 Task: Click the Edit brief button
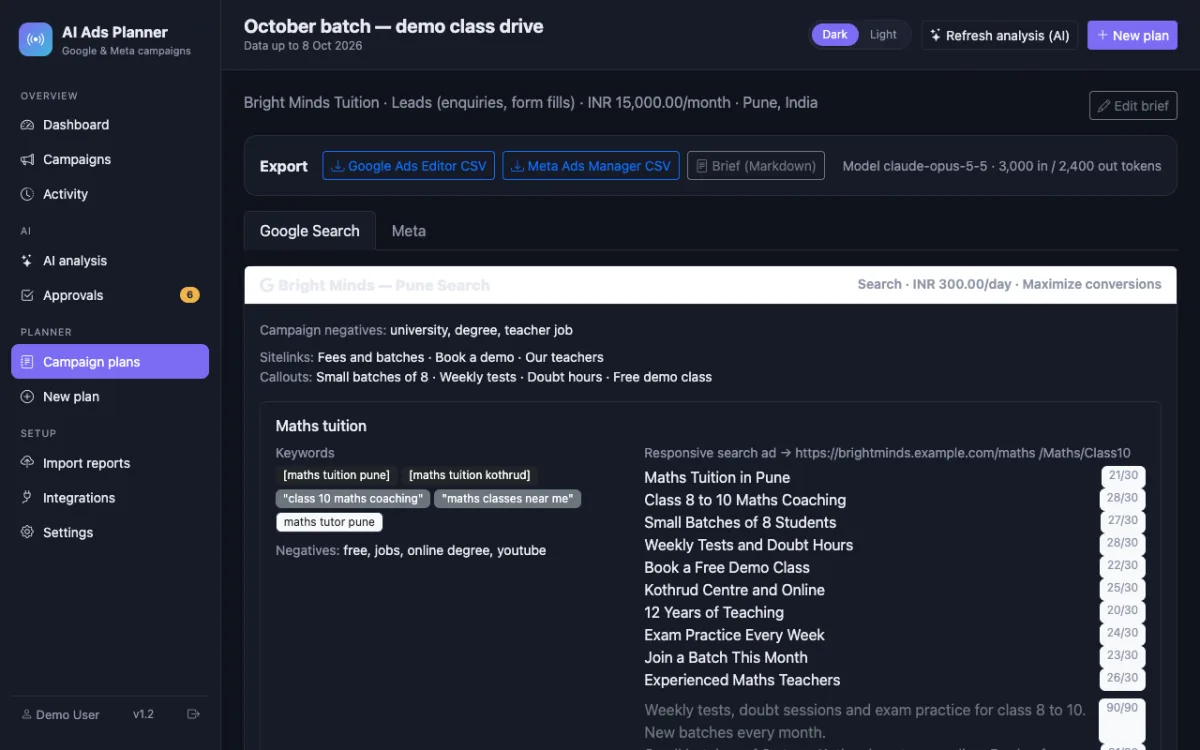click(x=1133, y=106)
